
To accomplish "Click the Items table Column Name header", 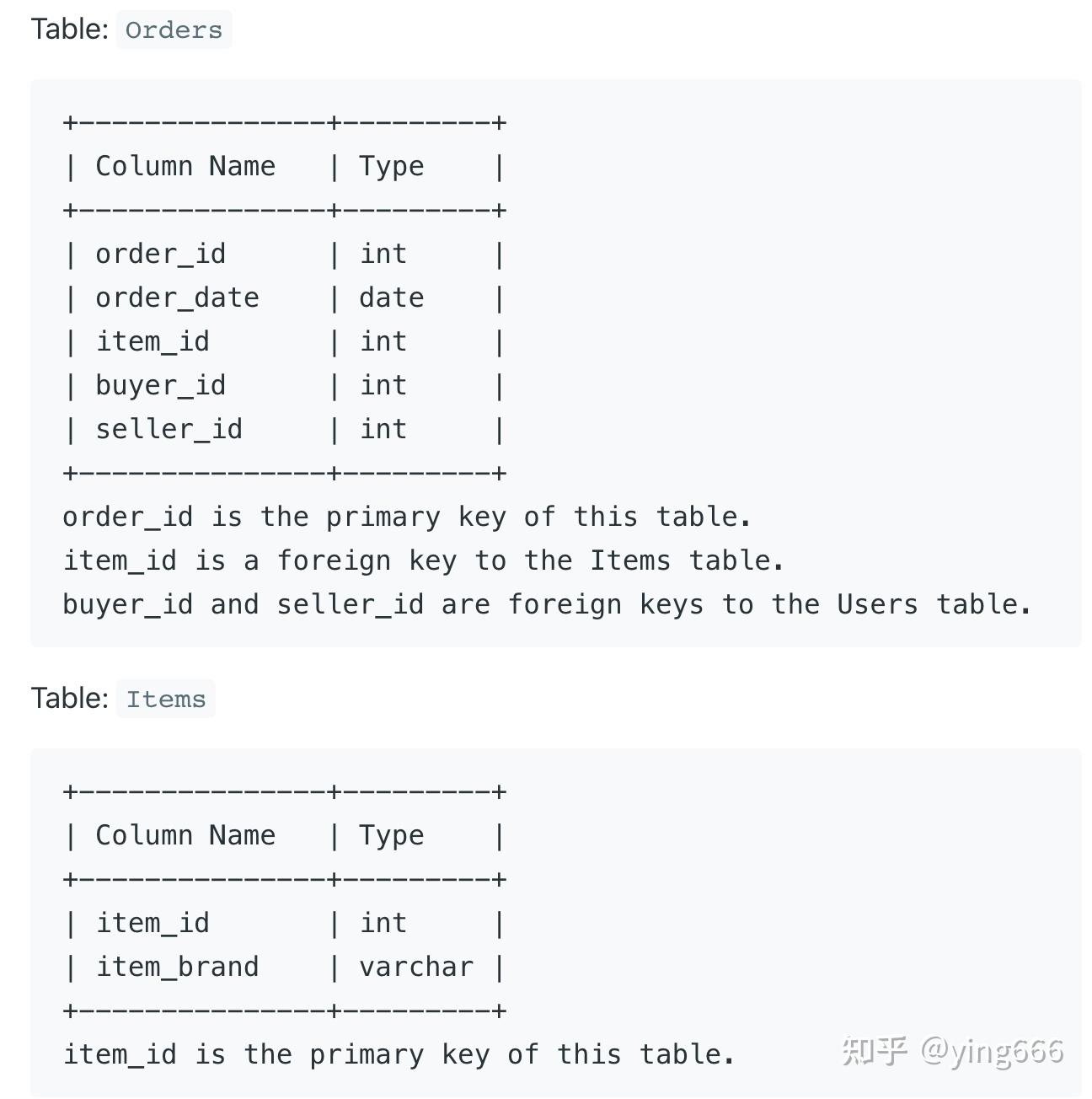I will pyautogui.click(x=185, y=835).
